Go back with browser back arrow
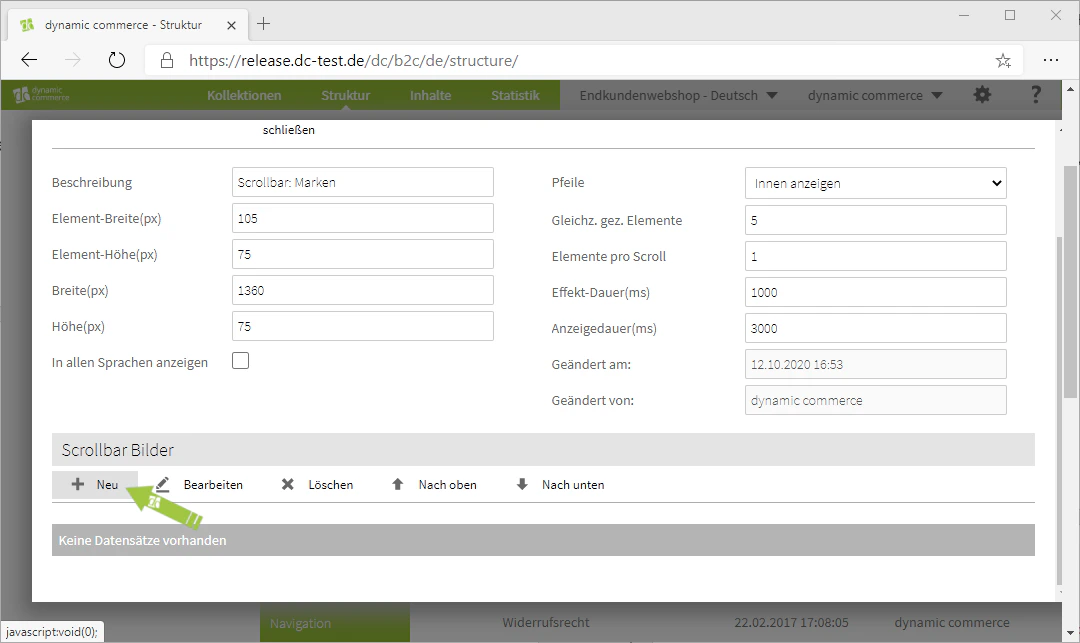The image size is (1080, 643). point(29,61)
